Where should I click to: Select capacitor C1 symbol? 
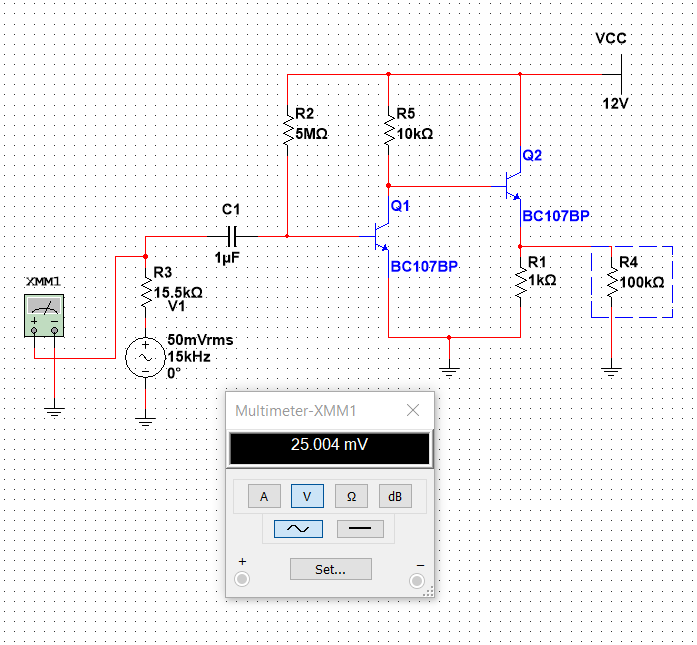coord(231,236)
